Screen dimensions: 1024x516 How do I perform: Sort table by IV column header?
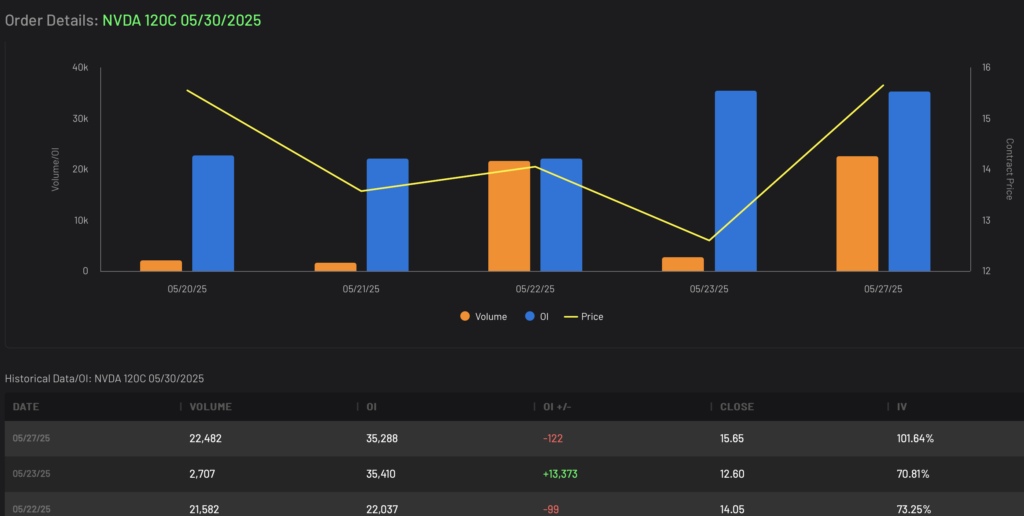coord(902,407)
